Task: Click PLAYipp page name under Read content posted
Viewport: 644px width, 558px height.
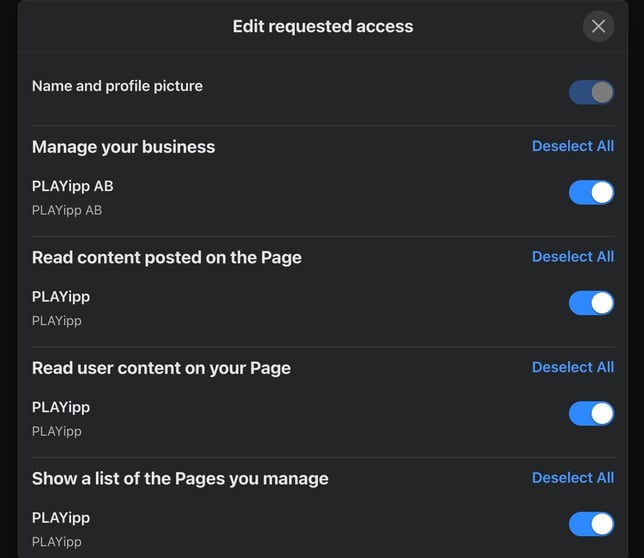Action: pyautogui.click(x=60, y=297)
